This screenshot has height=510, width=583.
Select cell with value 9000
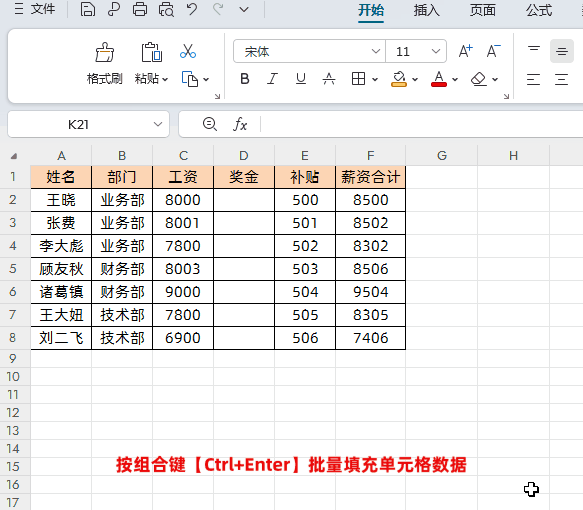coord(183,292)
